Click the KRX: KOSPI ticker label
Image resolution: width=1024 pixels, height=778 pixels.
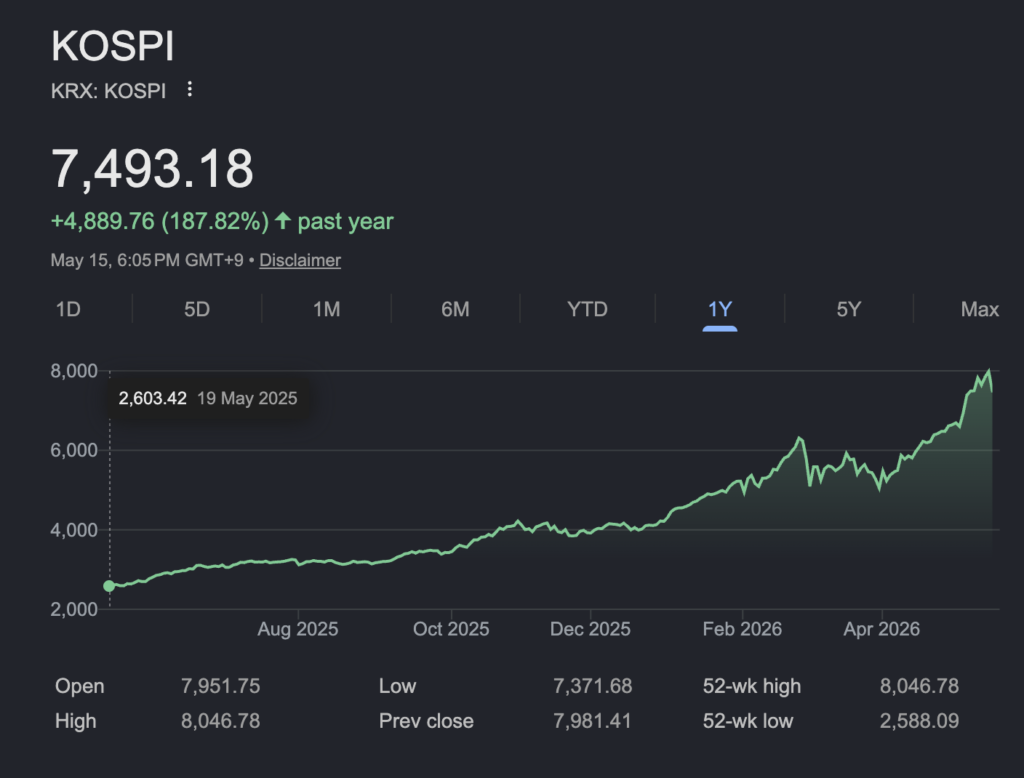(x=108, y=91)
